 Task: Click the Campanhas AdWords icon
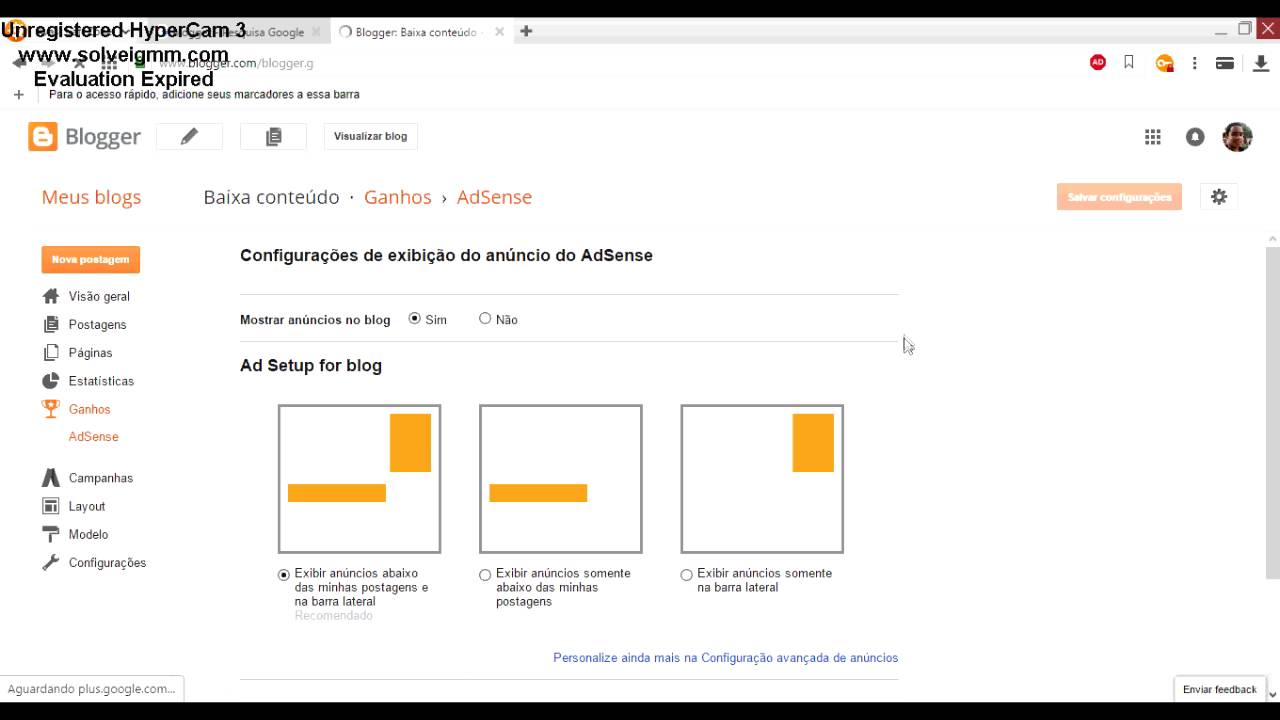point(51,478)
